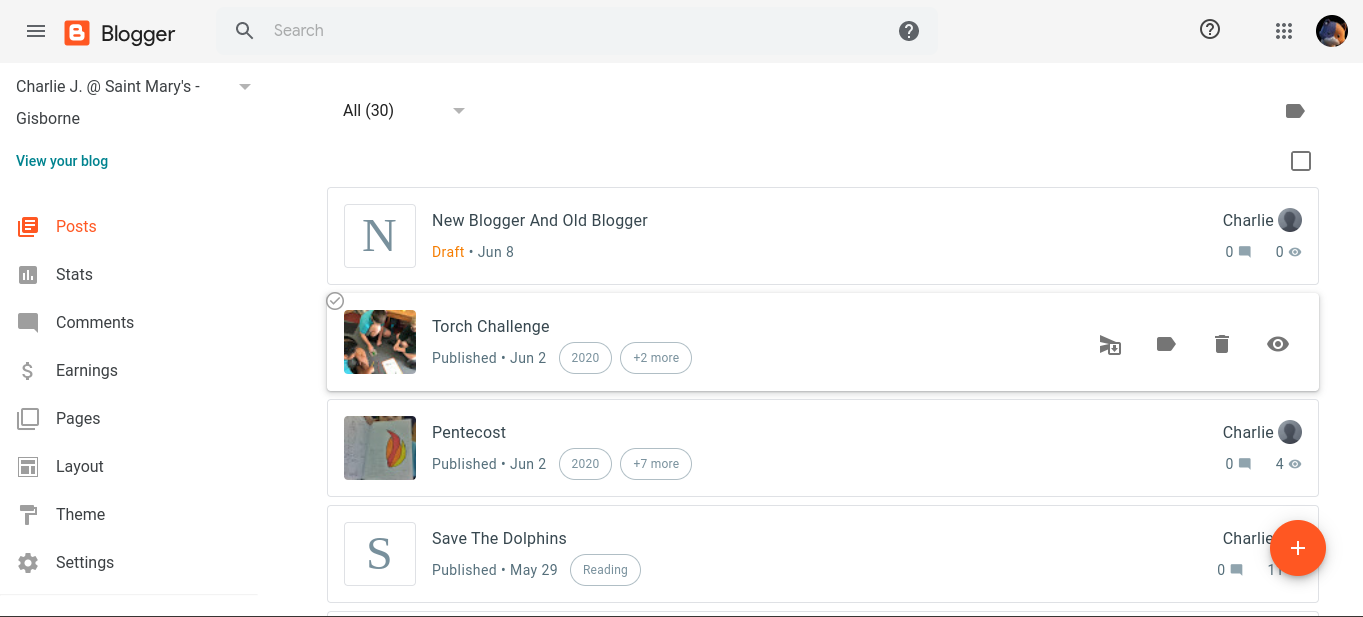Open the Pentecost post thumbnail

[380, 448]
